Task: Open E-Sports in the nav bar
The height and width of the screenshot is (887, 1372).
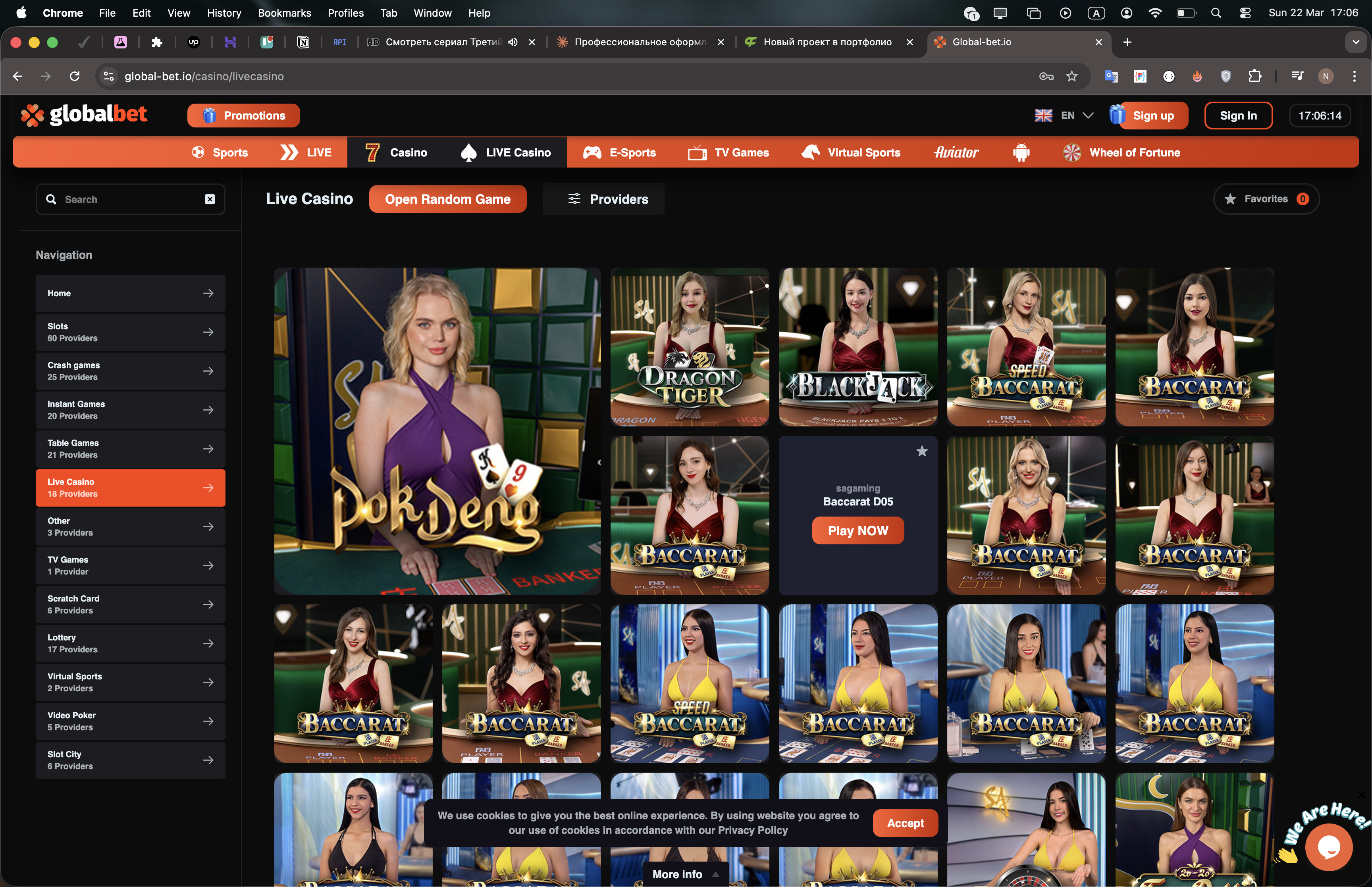Action: pos(620,152)
